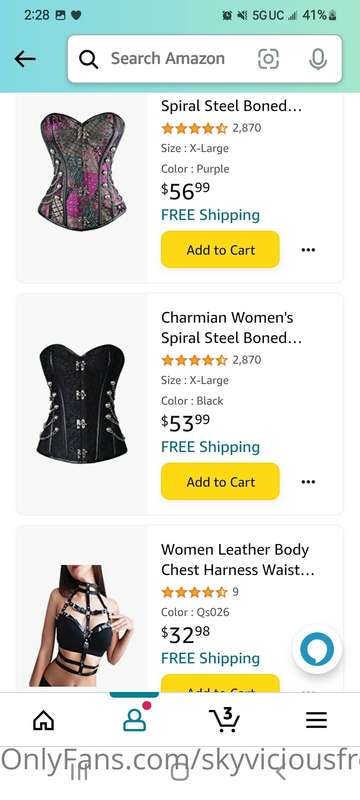The width and height of the screenshot is (360, 800).
Task: Open Charmian Women's Spiral Steel Boned title
Action: tap(232, 328)
